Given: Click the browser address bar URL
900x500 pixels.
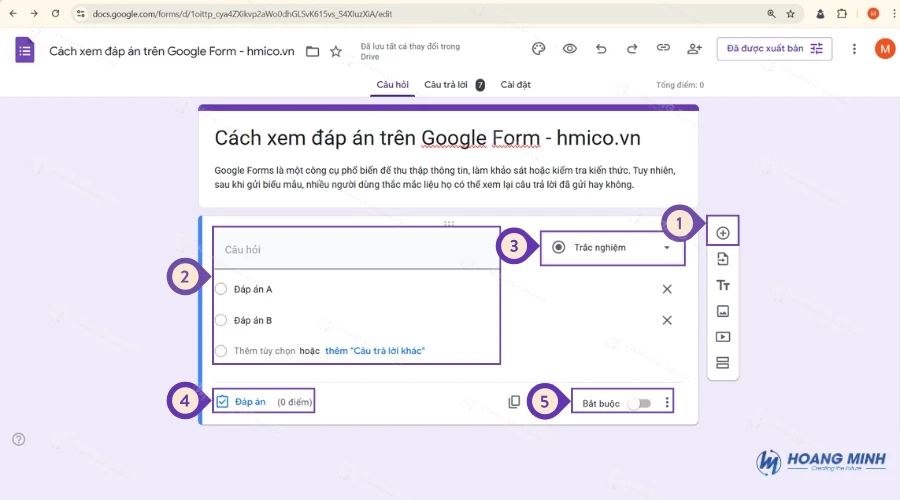Looking at the screenshot, I should click(242, 14).
